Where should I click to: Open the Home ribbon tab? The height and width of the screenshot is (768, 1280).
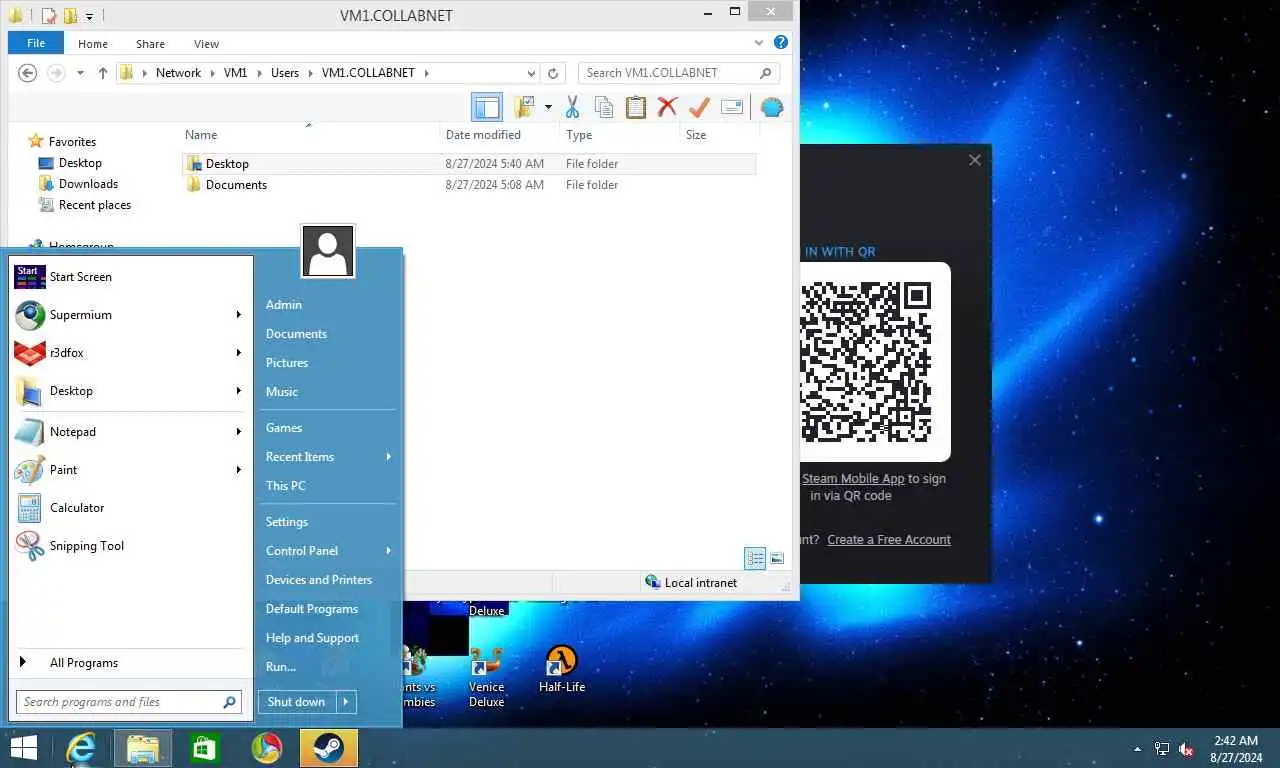point(93,44)
